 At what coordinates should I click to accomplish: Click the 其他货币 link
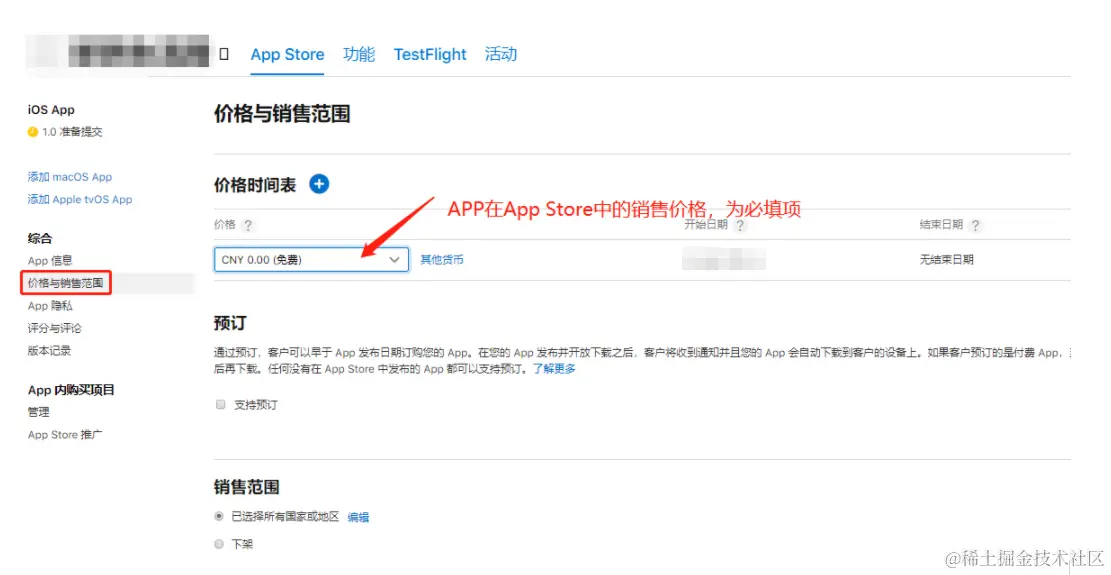[442, 260]
